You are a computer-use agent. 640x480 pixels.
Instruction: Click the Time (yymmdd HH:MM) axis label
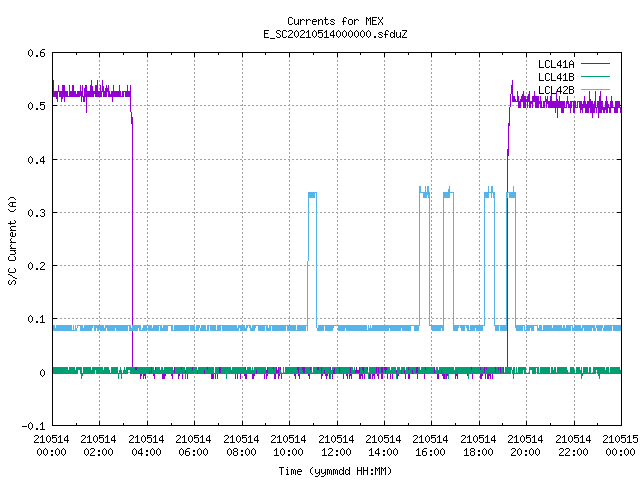click(x=335, y=471)
